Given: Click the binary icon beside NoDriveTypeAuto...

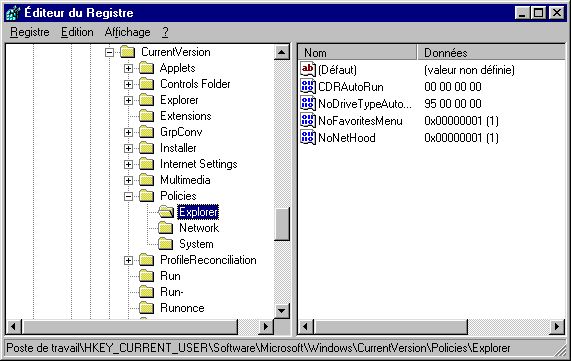Looking at the screenshot, I should tap(308, 103).
